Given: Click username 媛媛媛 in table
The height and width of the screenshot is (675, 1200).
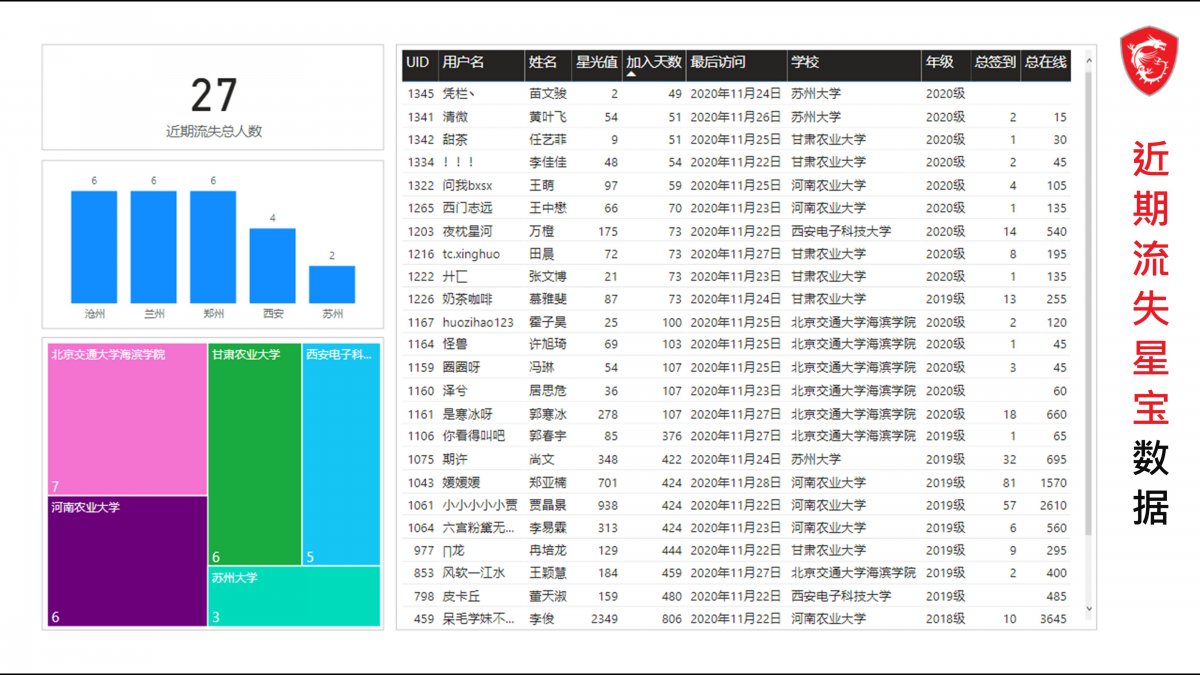Looking at the screenshot, I should pyautogui.click(x=461, y=482).
